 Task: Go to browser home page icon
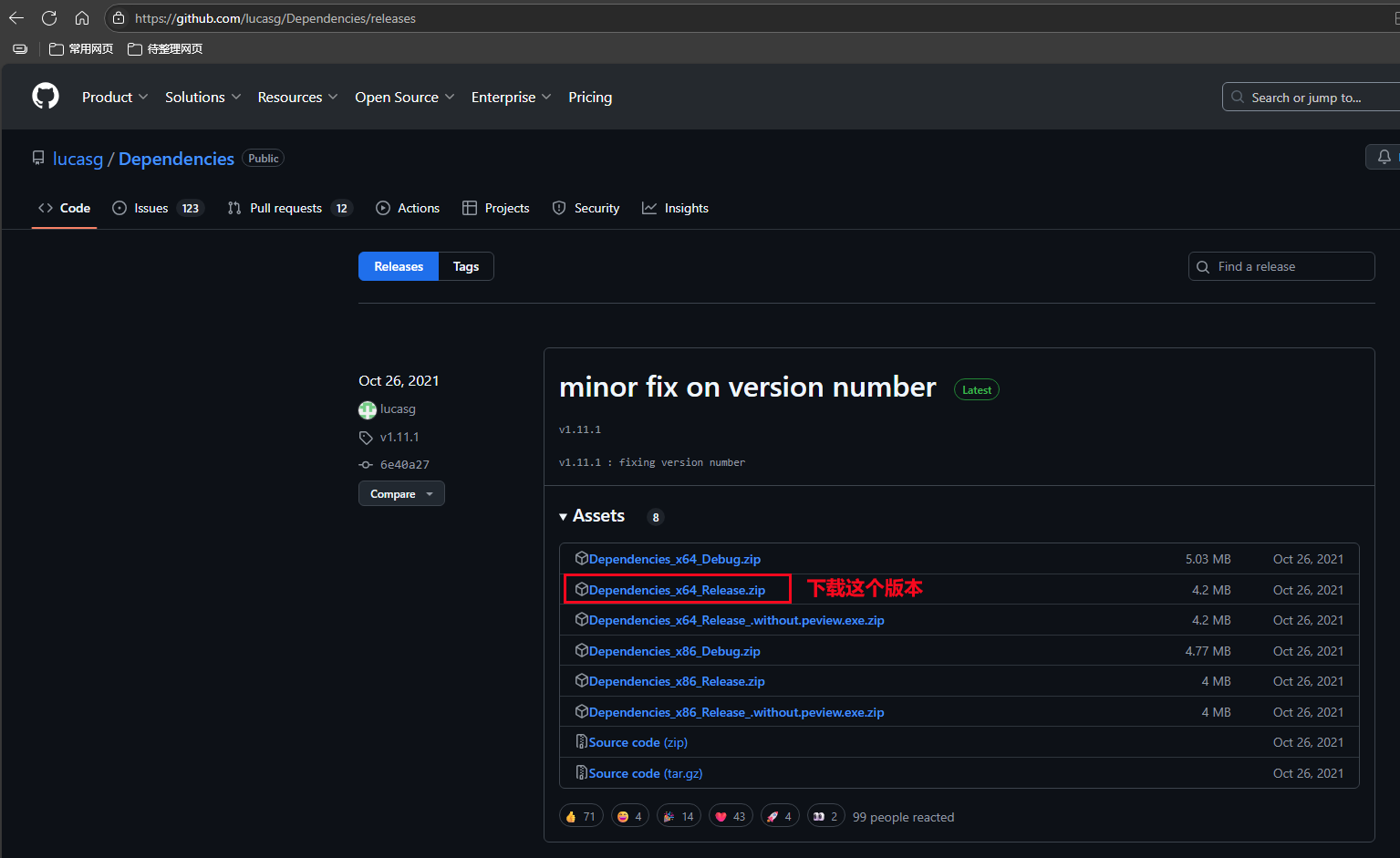(82, 18)
